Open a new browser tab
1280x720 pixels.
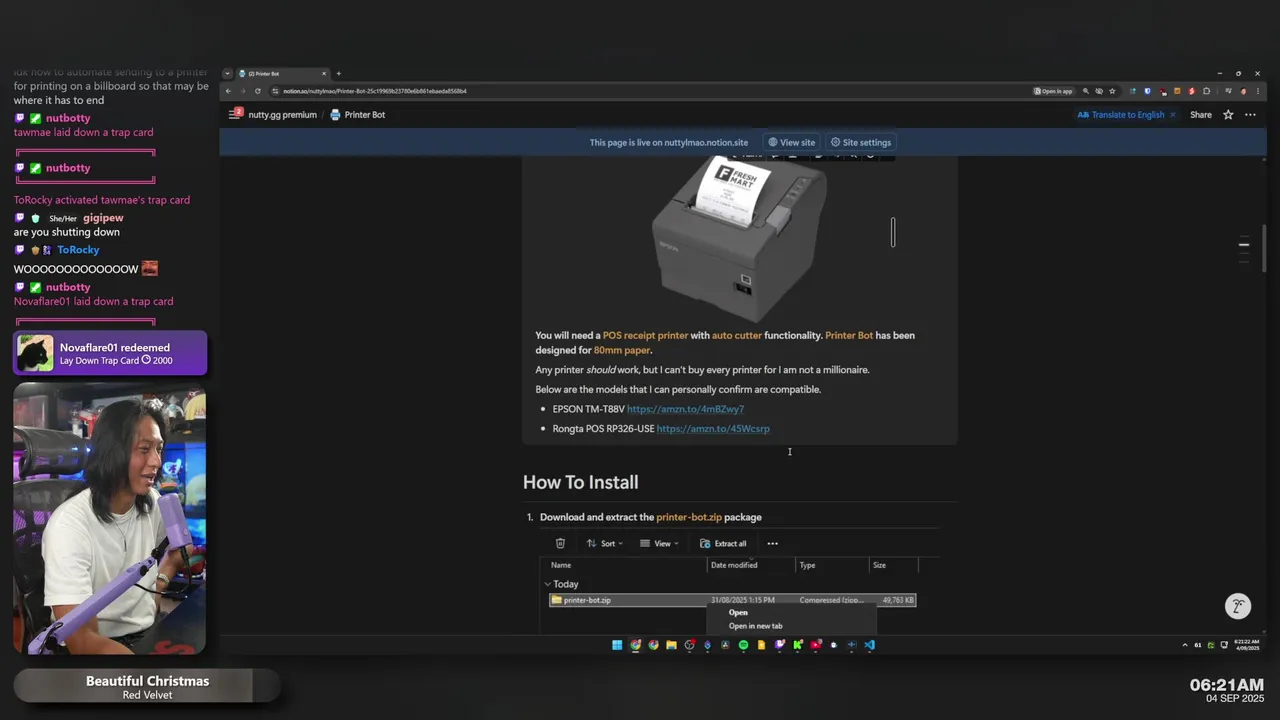click(x=338, y=73)
